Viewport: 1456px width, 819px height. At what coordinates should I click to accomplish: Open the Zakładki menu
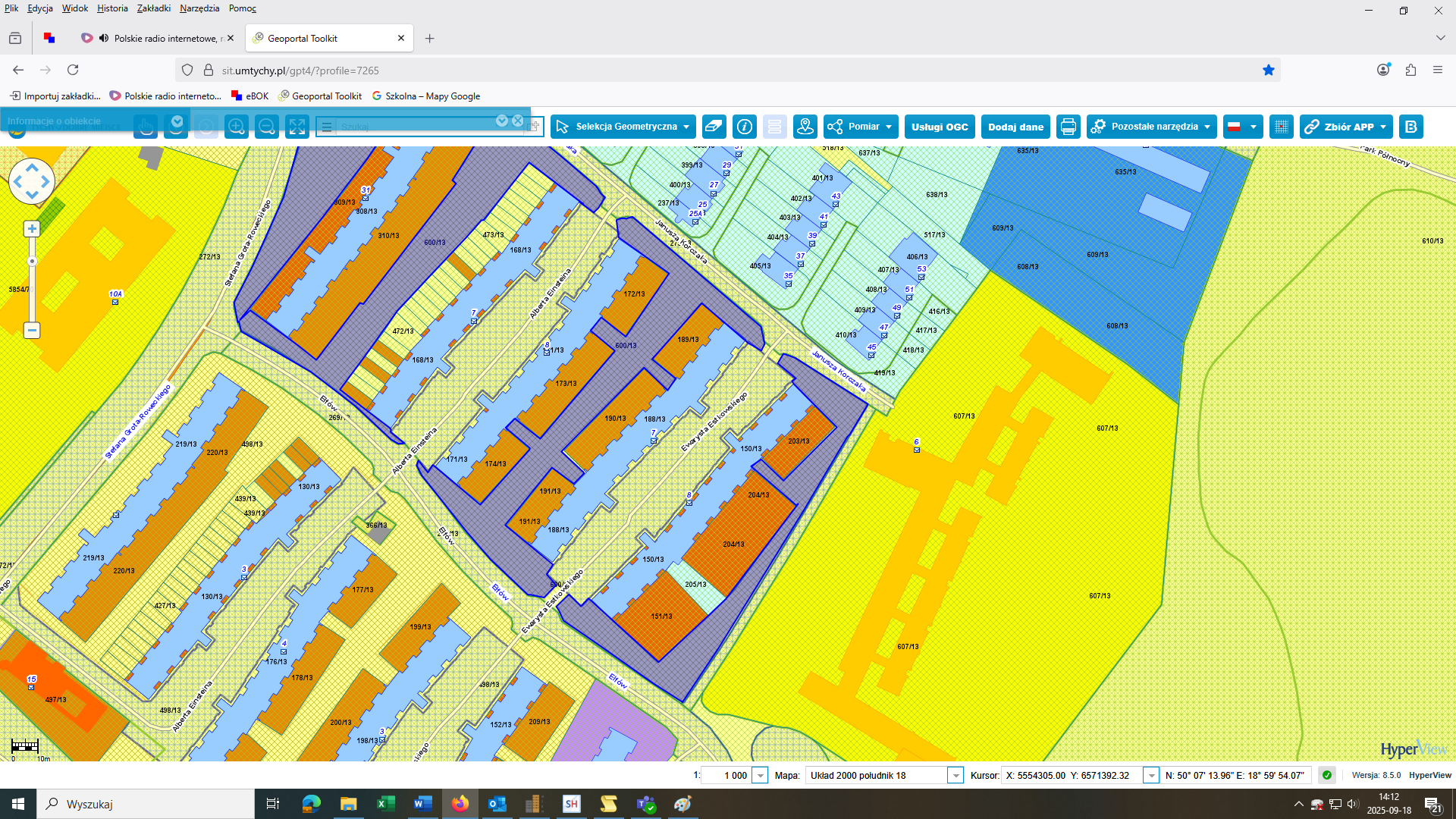153,8
